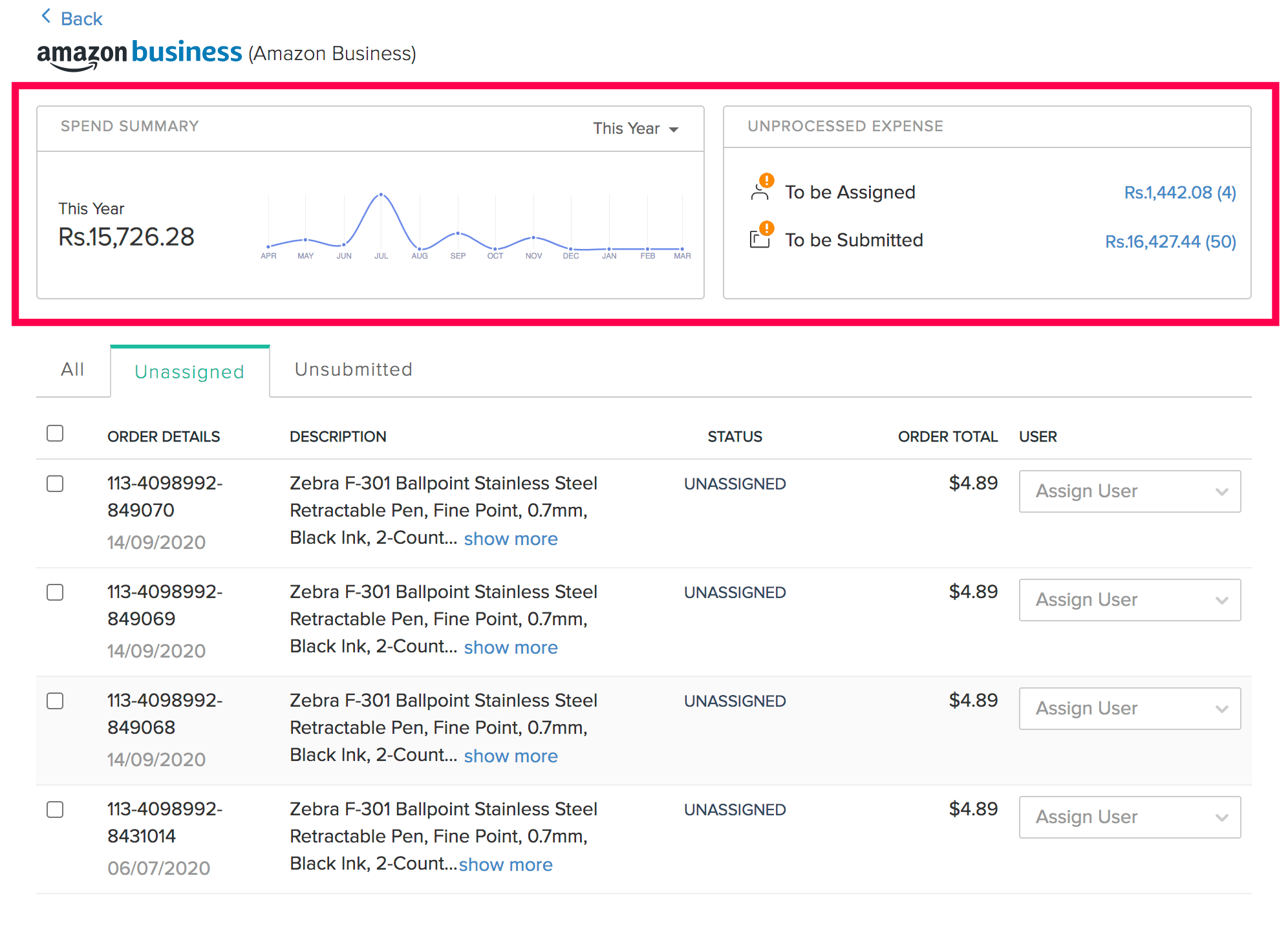Expand Assign User dropdown for order 849068
The width and height of the screenshot is (1288, 944).
[x=1129, y=709]
